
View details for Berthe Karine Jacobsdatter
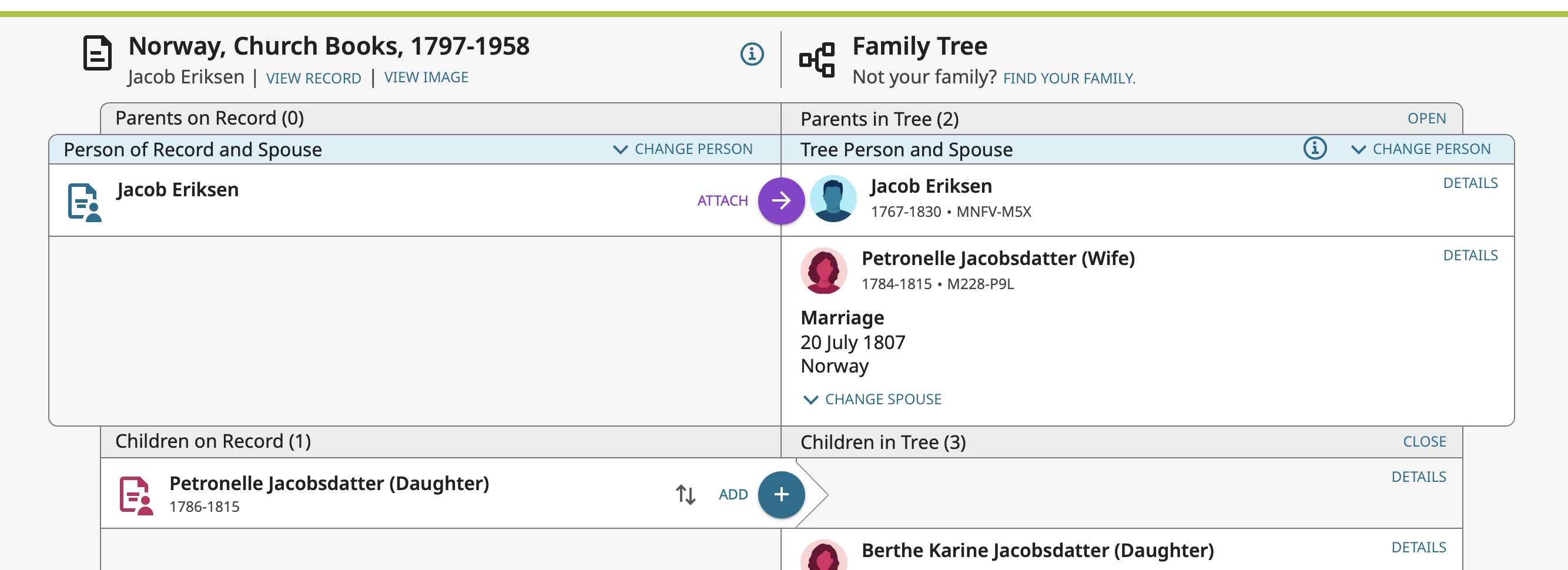tap(1418, 547)
